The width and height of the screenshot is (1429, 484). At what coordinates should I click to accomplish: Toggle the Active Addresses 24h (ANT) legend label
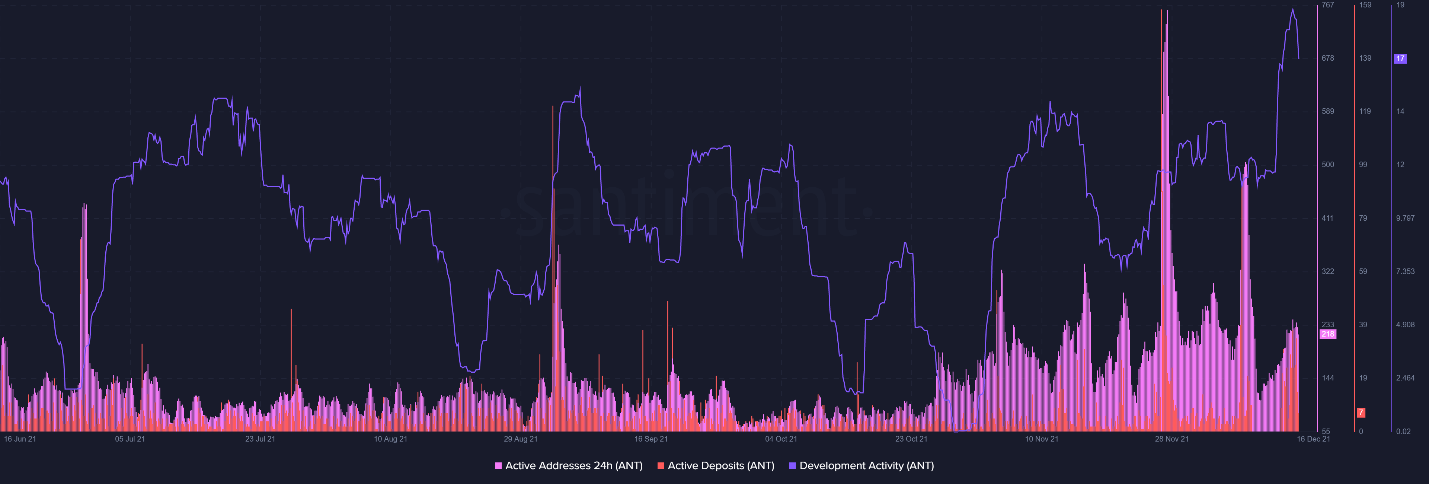pyautogui.click(x=574, y=466)
